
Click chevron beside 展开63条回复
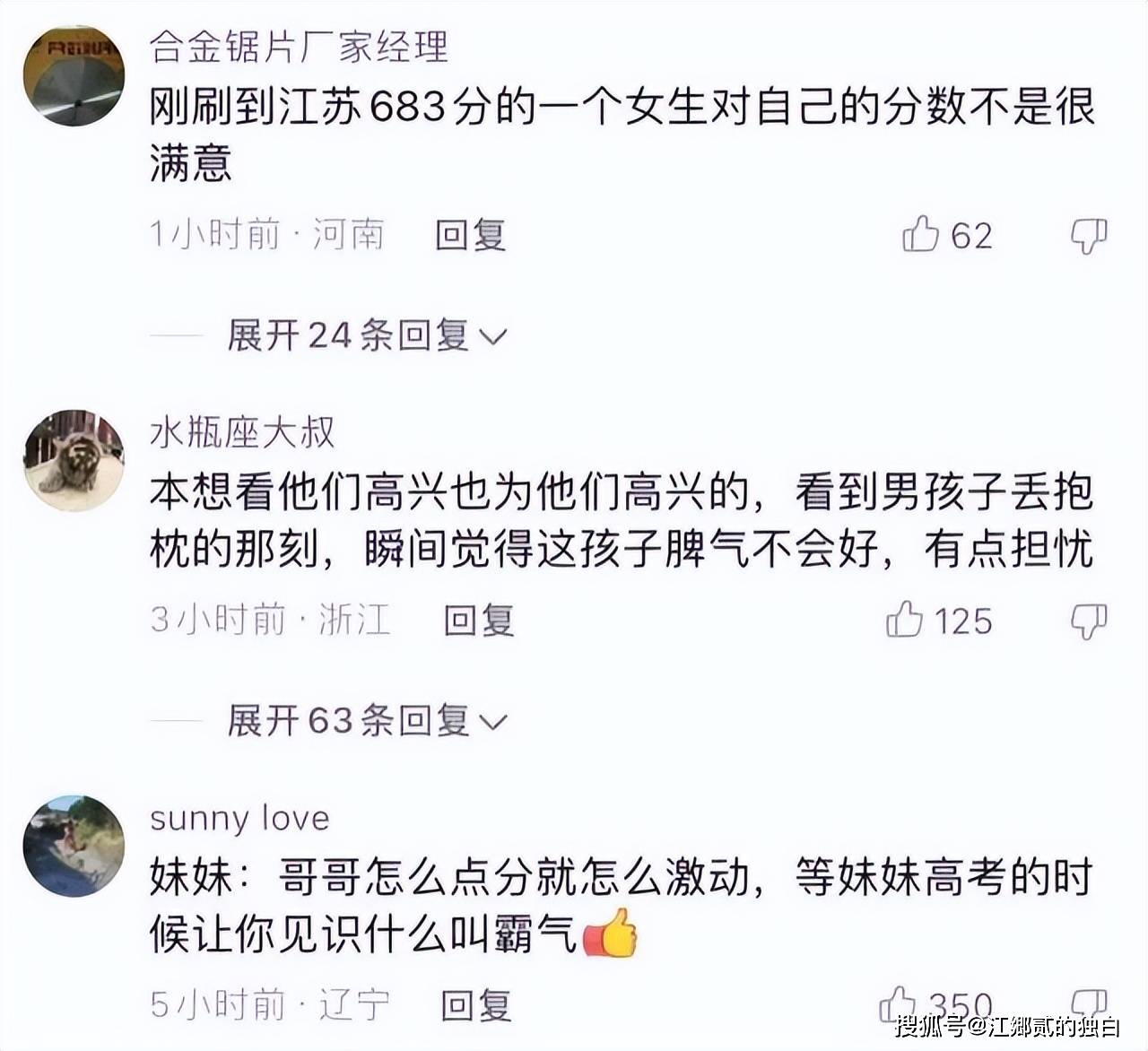[x=494, y=723]
